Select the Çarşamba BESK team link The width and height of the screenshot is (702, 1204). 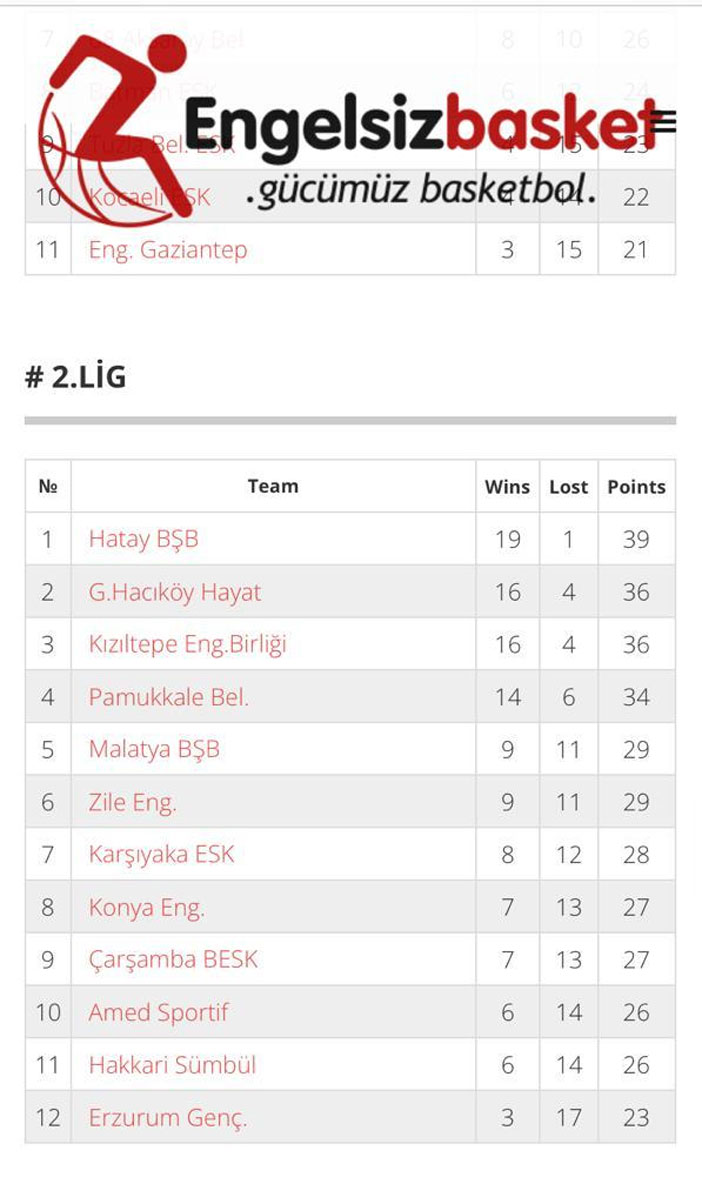tap(173, 960)
